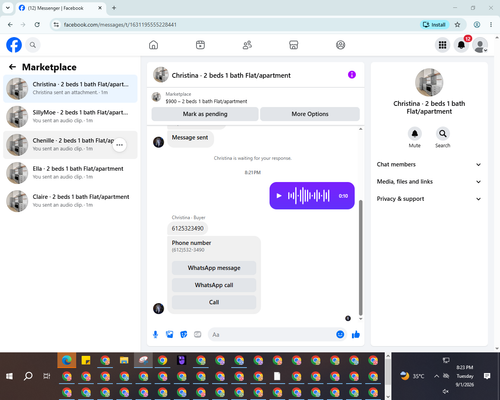The image size is (500, 400).
Task: Mute conversation bell icon in side panel
Action: 414,134
